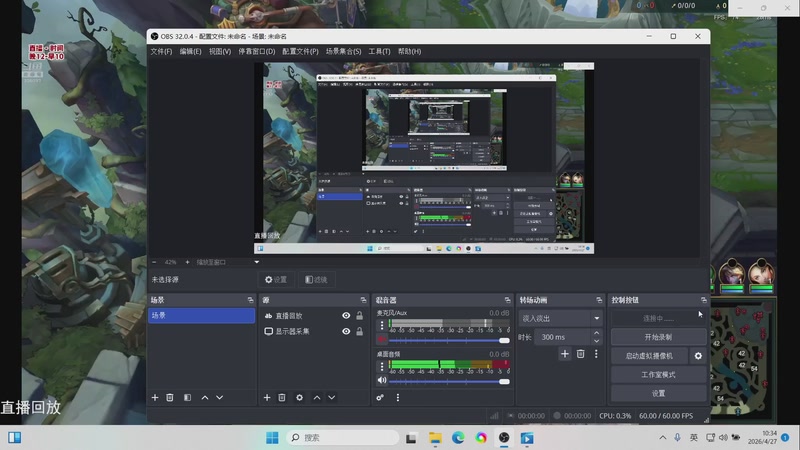Pop out the 混音器 dock panel

pos(506,300)
